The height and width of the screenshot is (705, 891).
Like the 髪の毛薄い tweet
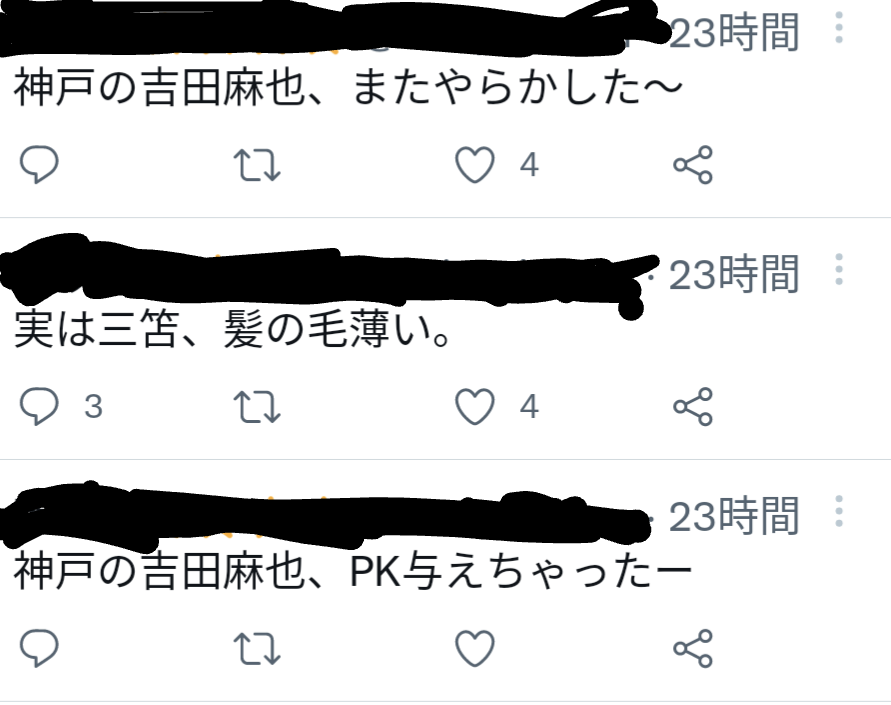[x=474, y=407]
